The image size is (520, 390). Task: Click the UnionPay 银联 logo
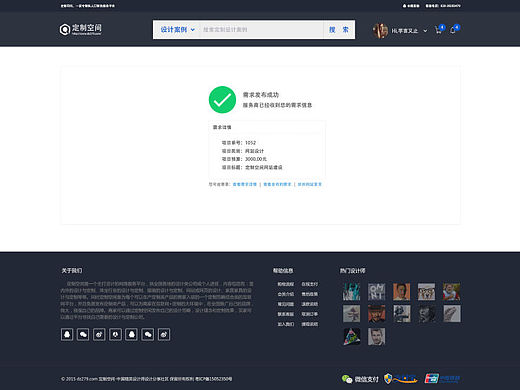tap(442, 378)
